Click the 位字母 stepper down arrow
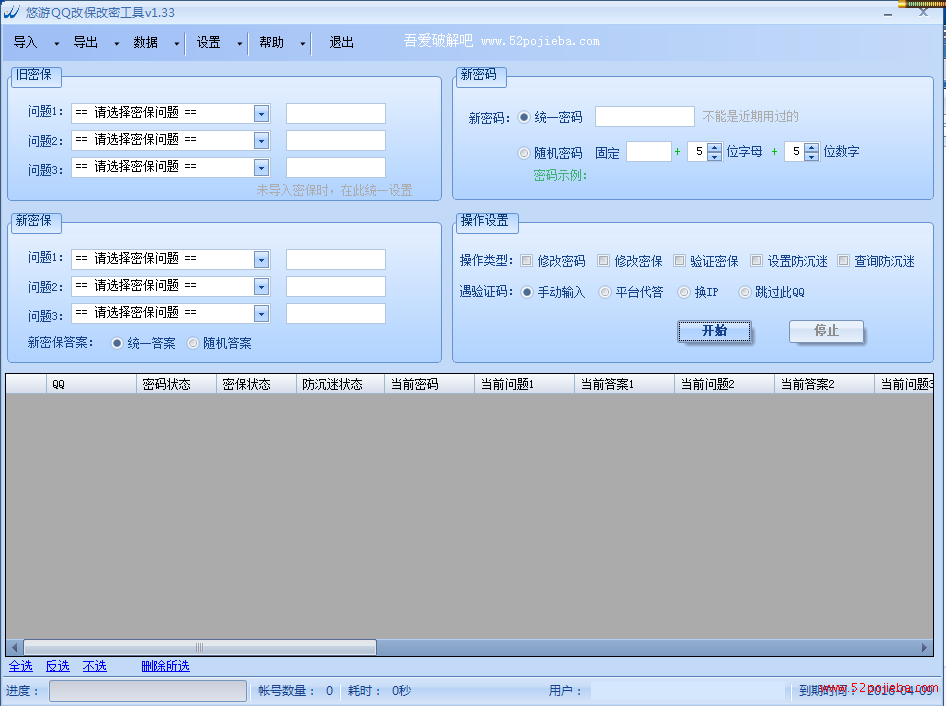This screenshot has width=946, height=706. 714,156
